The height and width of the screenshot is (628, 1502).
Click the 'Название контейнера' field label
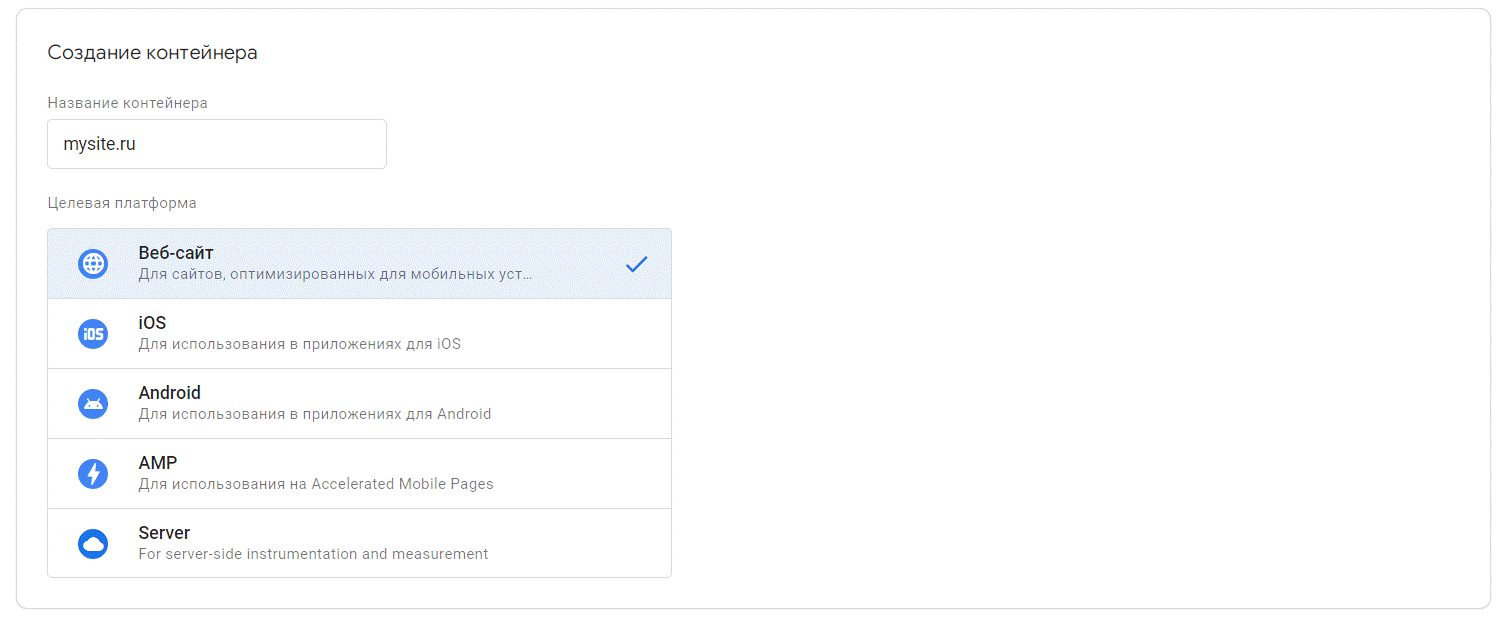tap(127, 103)
